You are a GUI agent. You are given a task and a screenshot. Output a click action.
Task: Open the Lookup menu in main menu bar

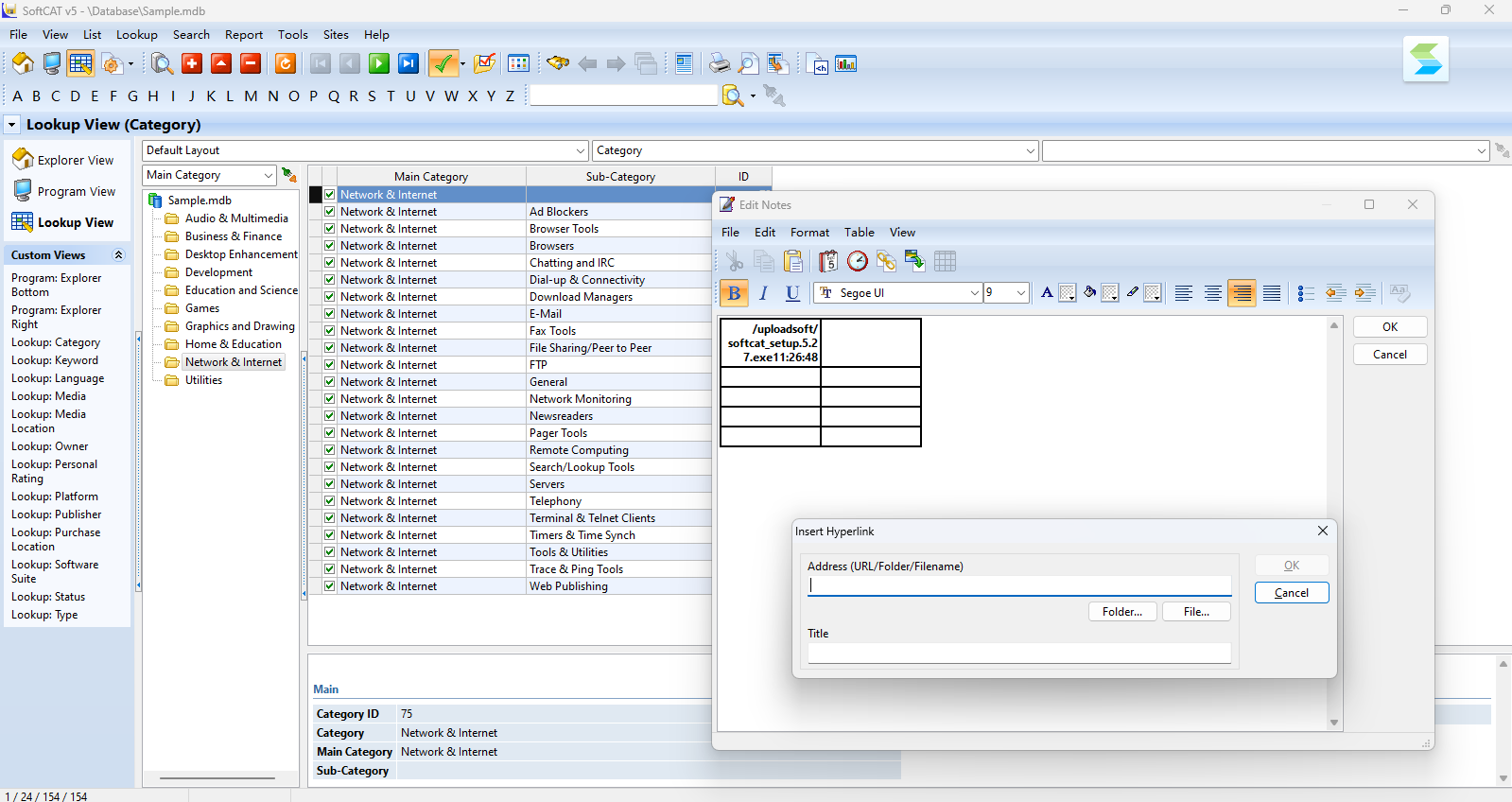tap(137, 35)
